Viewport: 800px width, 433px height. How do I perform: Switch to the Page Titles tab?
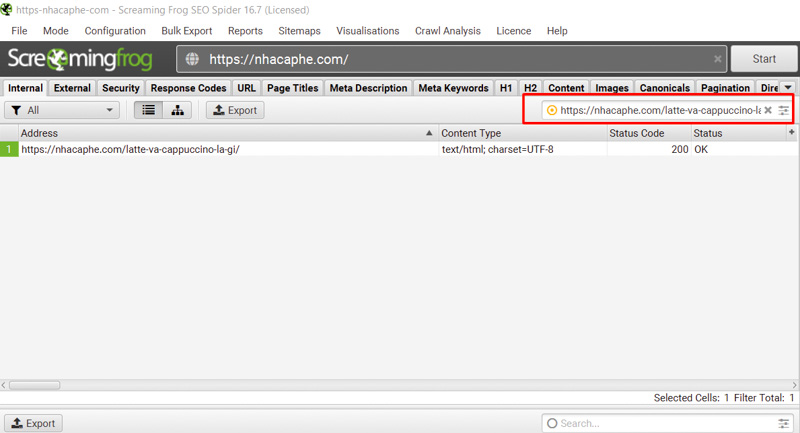pos(292,88)
